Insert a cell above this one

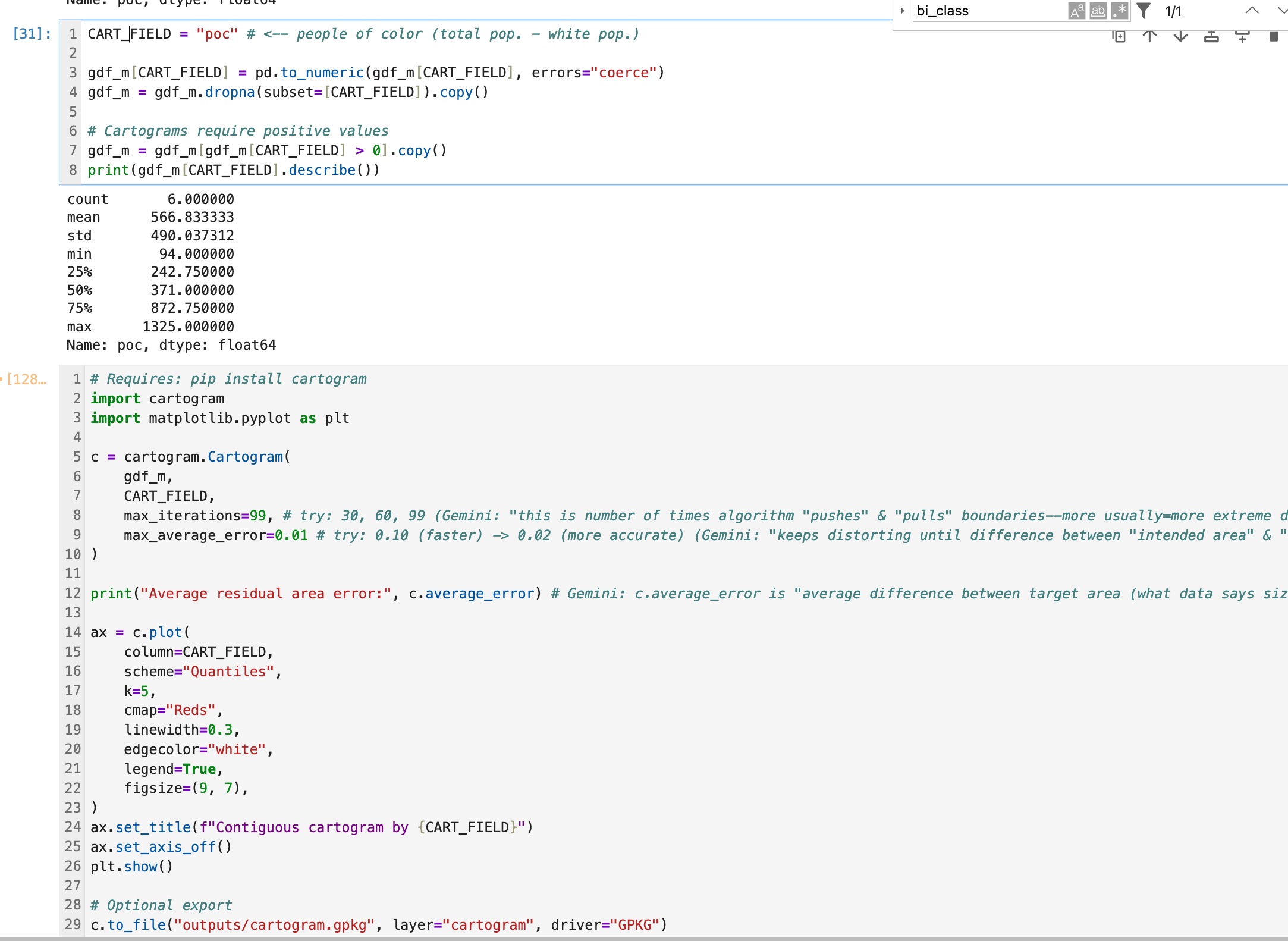click(1211, 37)
